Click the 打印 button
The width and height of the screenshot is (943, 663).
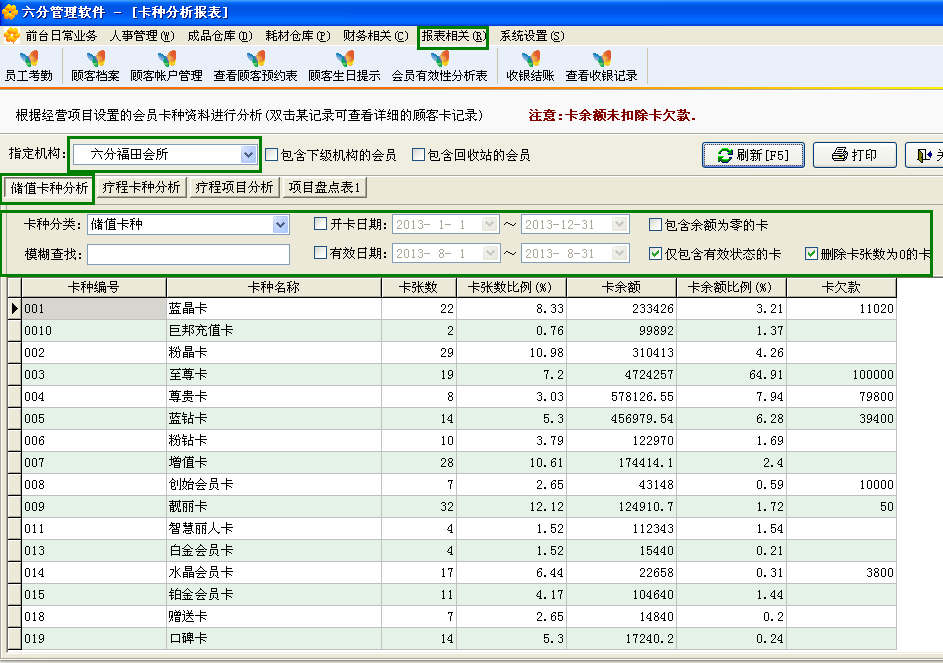point(855,155)
